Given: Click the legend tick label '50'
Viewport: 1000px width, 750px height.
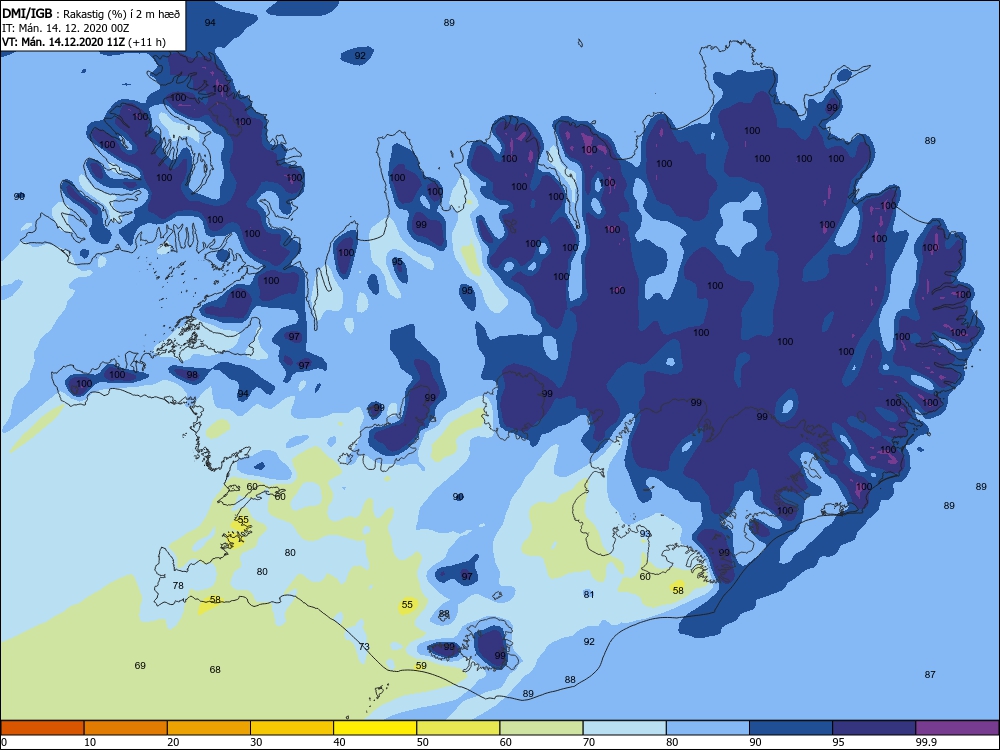Looking at the screenshot, I should [x=423, y=742].
